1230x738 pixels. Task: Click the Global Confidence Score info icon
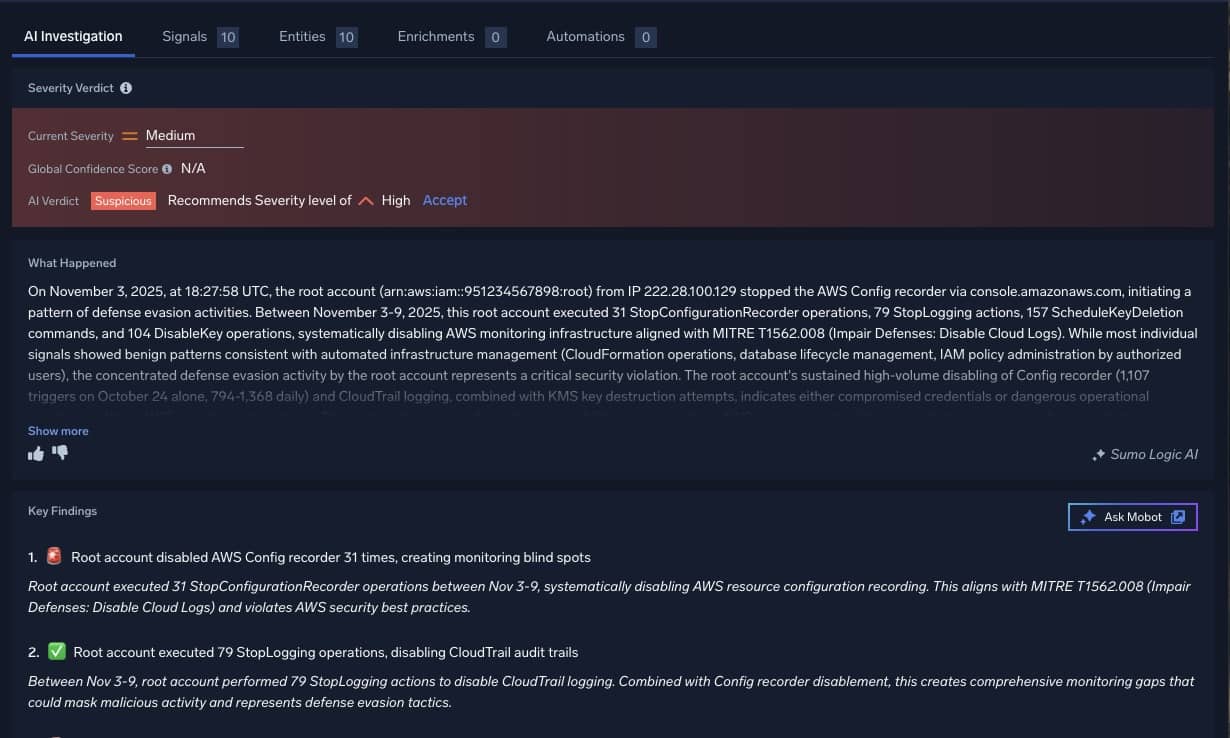pyautogui.click(x=166, y=169)
